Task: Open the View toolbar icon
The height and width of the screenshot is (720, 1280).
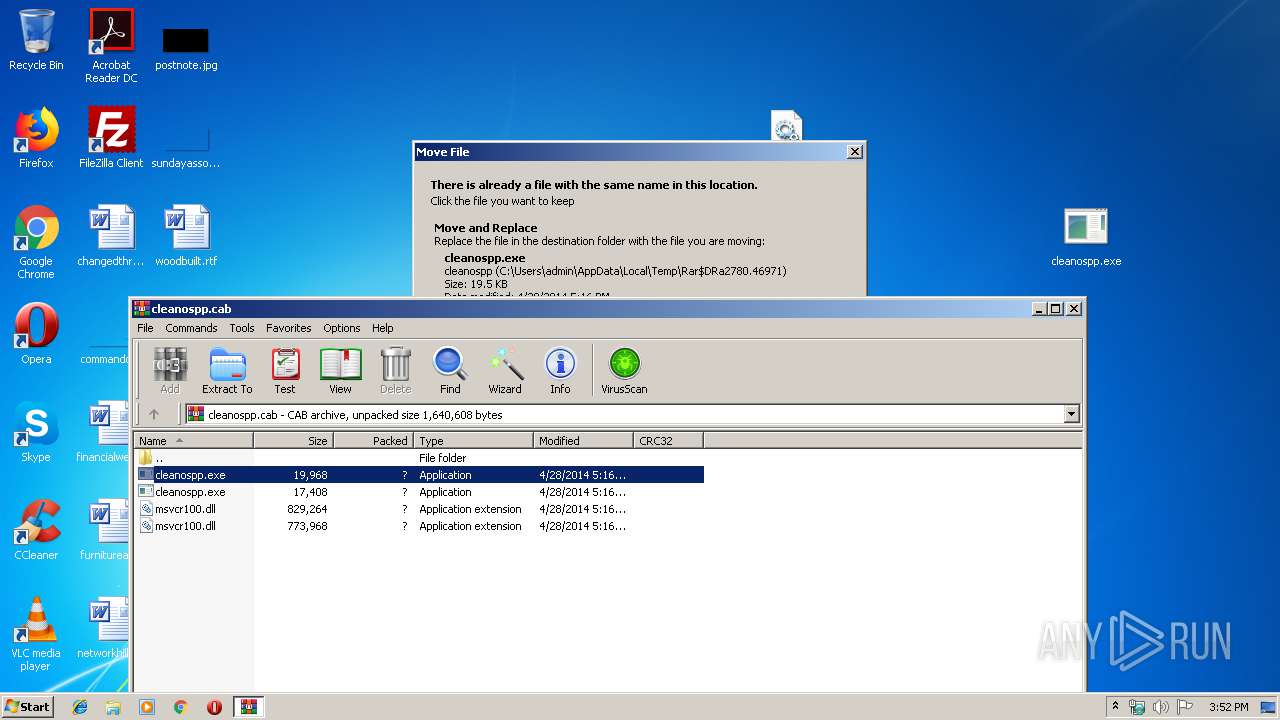Action: (340, 370)
